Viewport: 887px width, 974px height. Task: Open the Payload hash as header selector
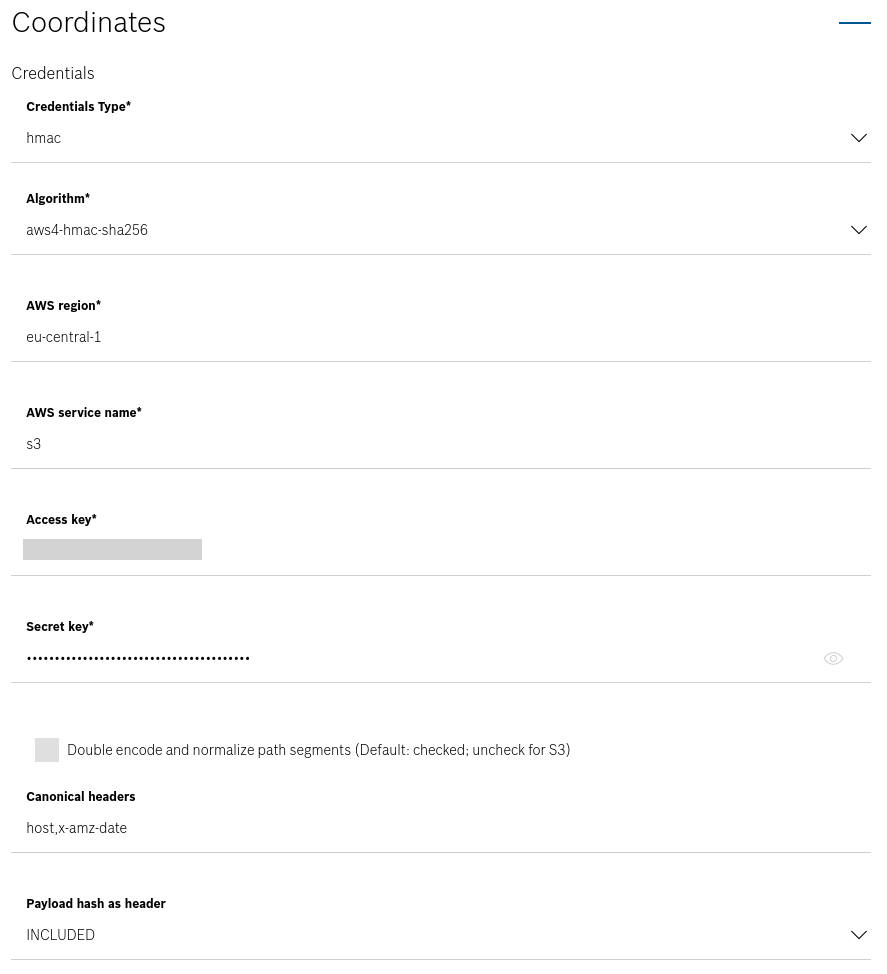(440, 934)
